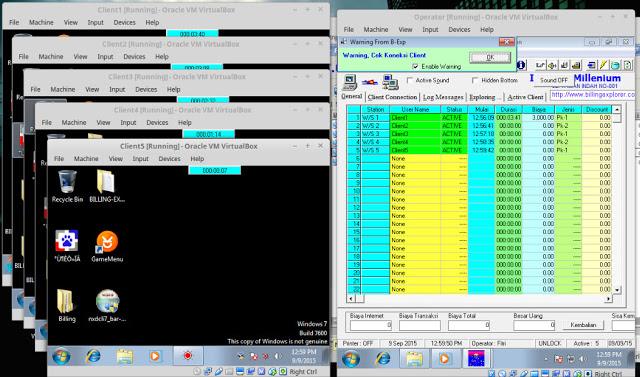Image resolution: width=640 pixels, height=377 pixels.
Task: Open Internet Explorer in Client5 taskbar
Action: pyautogui.click(x=93, y=357)
